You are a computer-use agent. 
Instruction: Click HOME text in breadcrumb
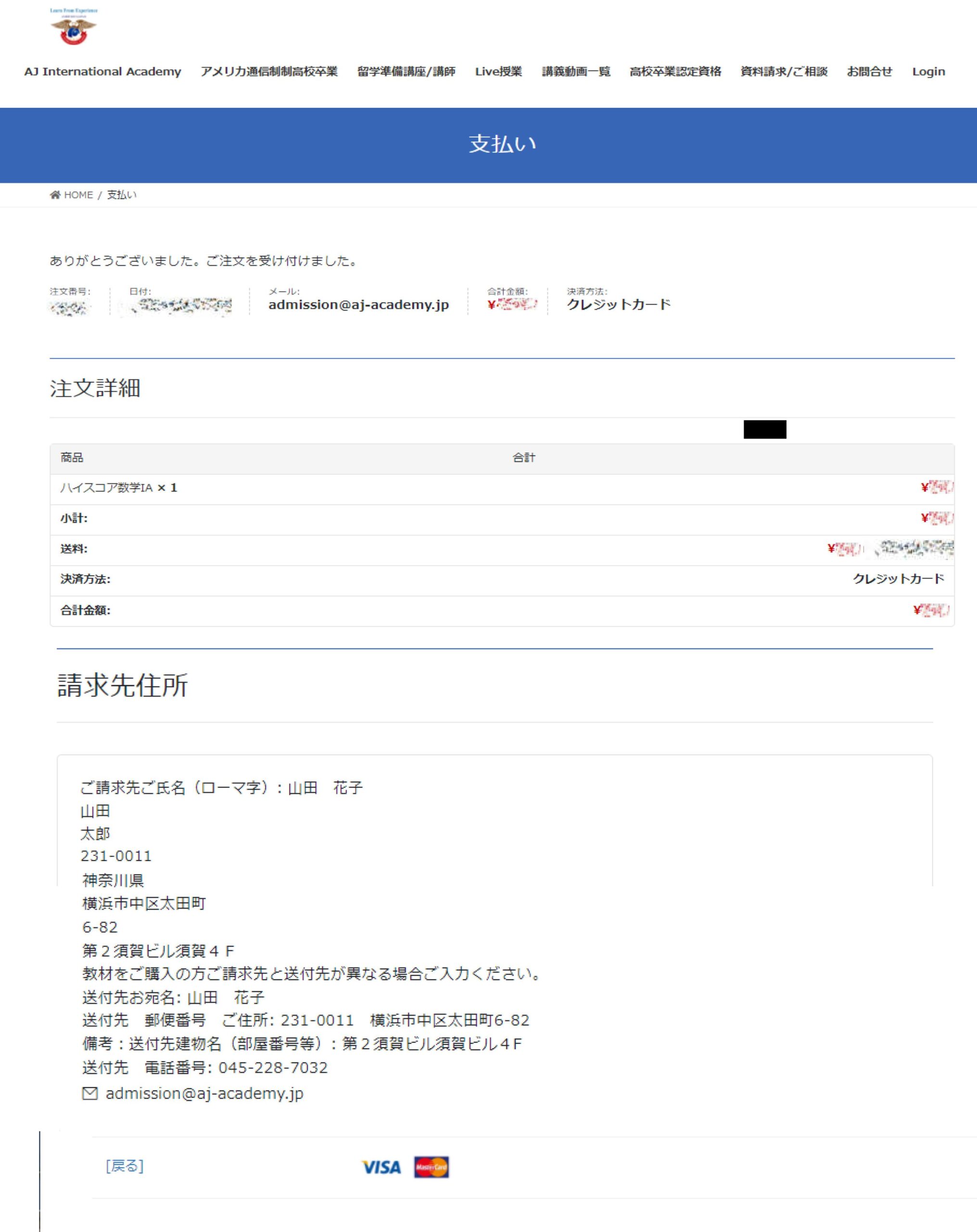coord(78,195)
